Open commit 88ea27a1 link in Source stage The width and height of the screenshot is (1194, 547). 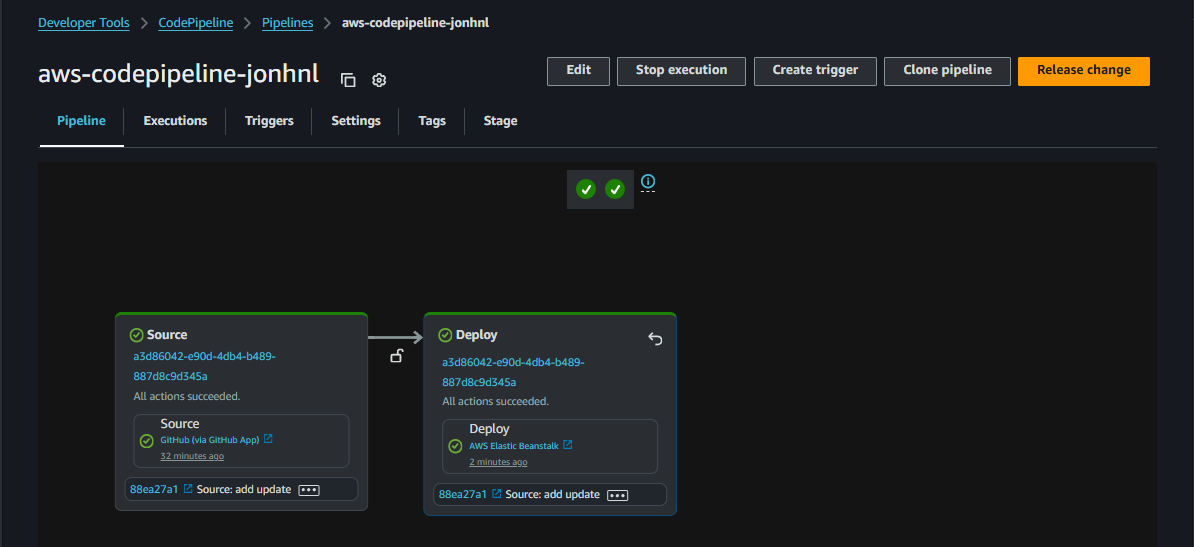coord(155,489)
